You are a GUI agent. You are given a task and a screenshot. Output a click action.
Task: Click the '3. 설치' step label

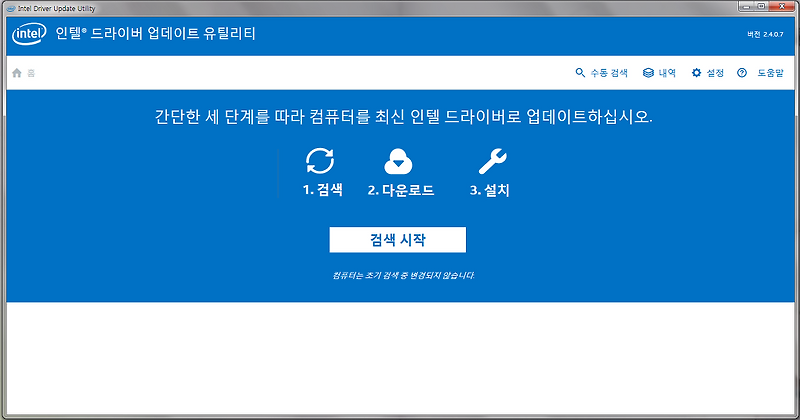[x=489, y=190]
